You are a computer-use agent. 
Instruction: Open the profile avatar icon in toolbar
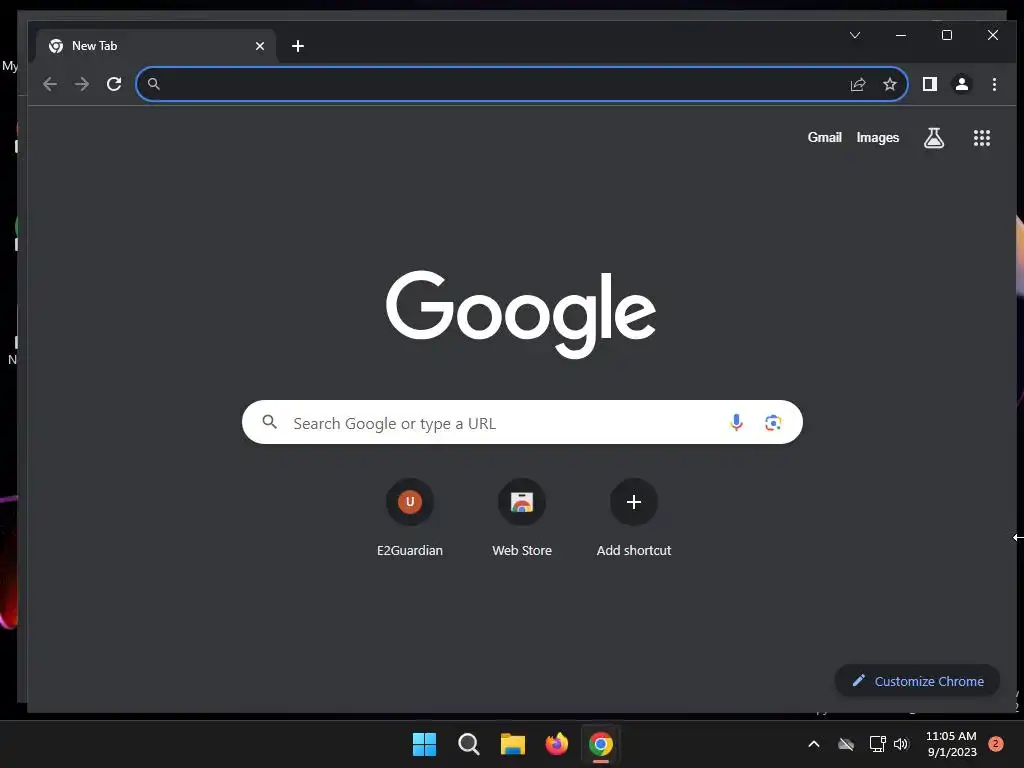(x=962, y=84)
